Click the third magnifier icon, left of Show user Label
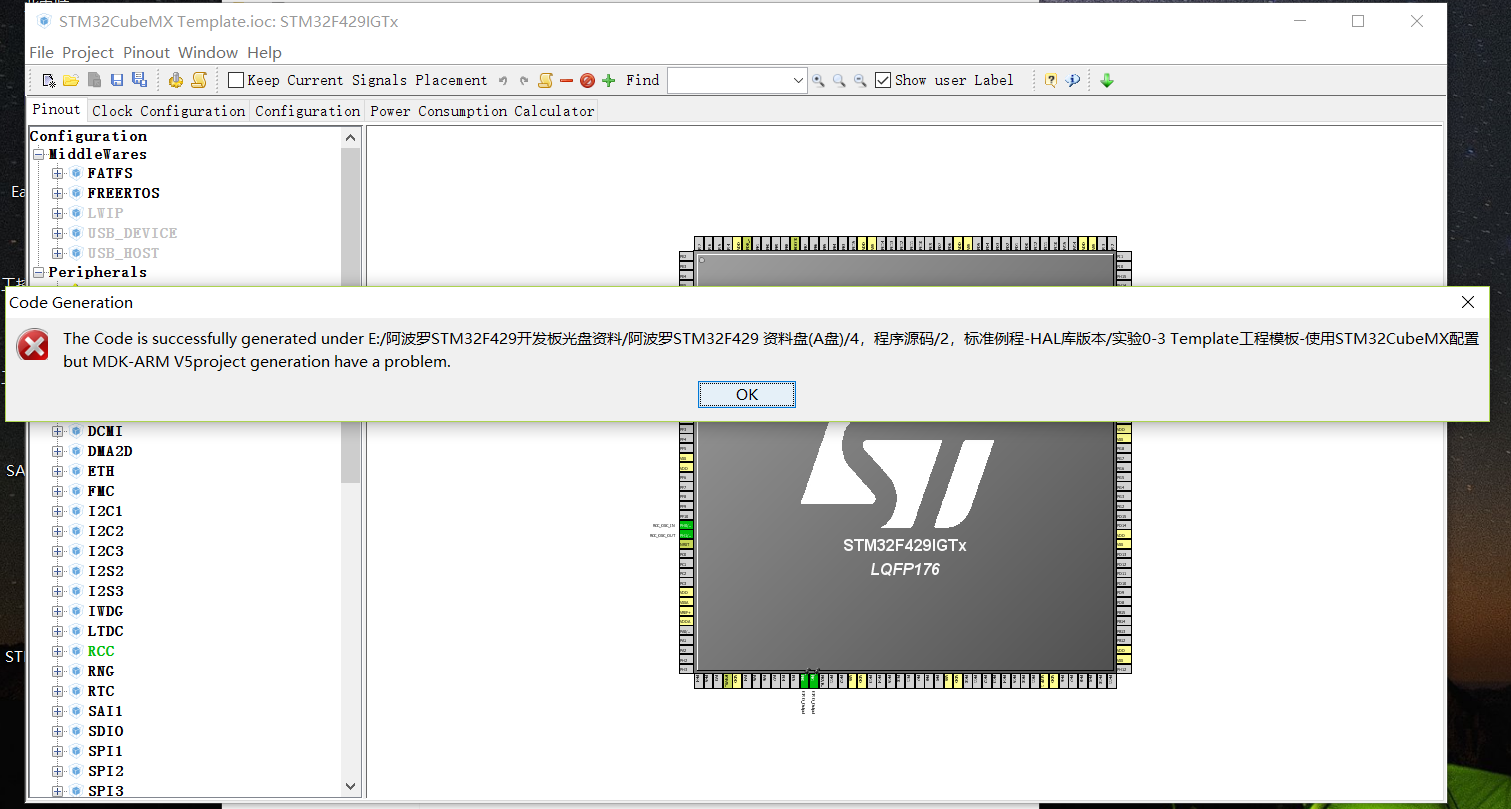Image resolution: width=1511 pixels, height=809 pixels. [x=860, y=80]
